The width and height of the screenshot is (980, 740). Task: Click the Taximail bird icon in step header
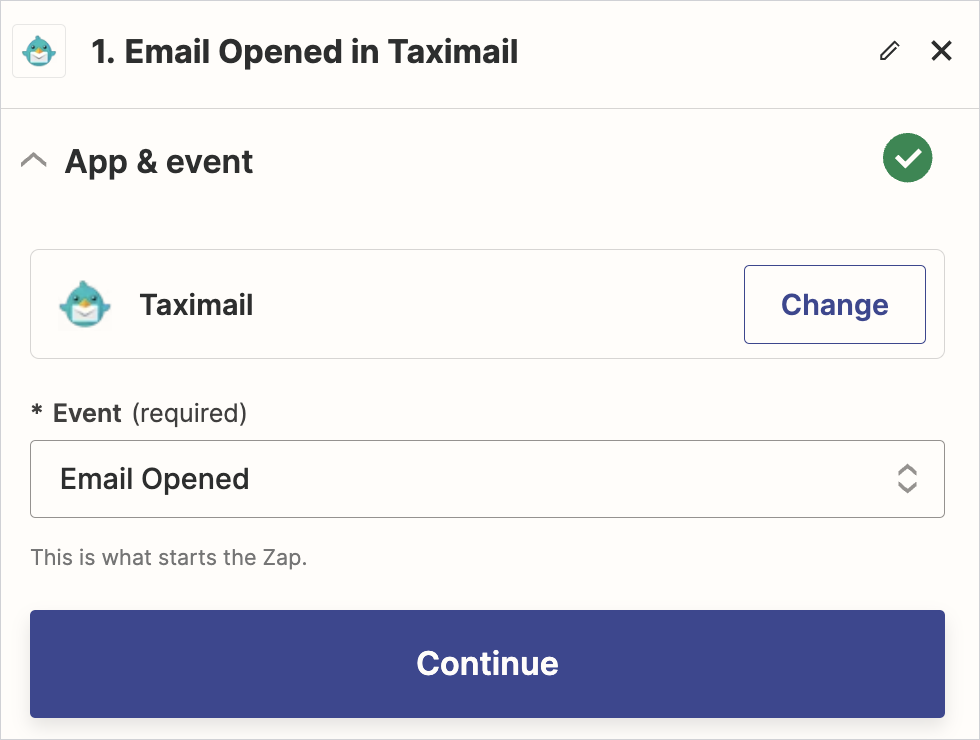pos(39,51)
